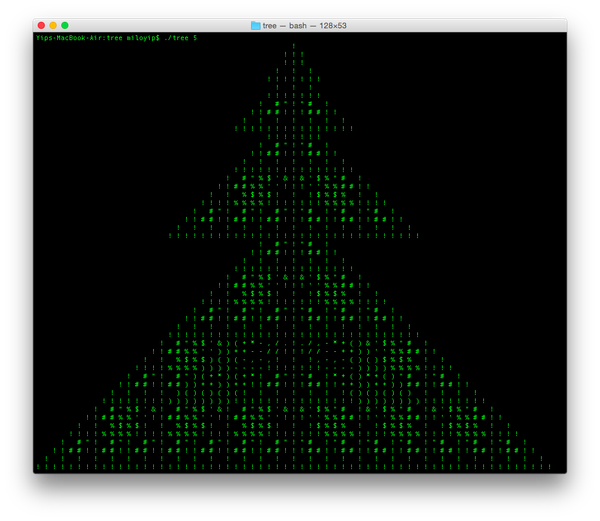The height and width of the screenshot is (521, 600).
Task: Click the black desktop left of the terminal window
Action: tap(15, 250)
